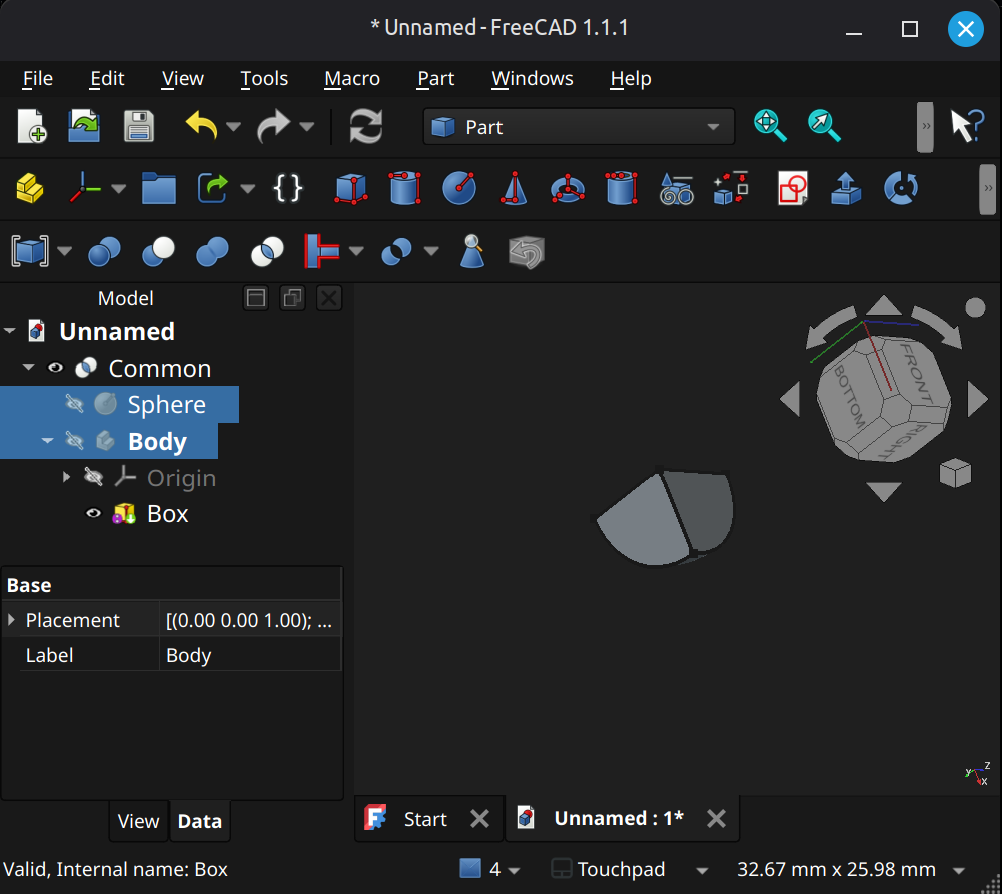Refresh the document with recompute icon
Screen dimensions: 1002x894
[366, 126]
